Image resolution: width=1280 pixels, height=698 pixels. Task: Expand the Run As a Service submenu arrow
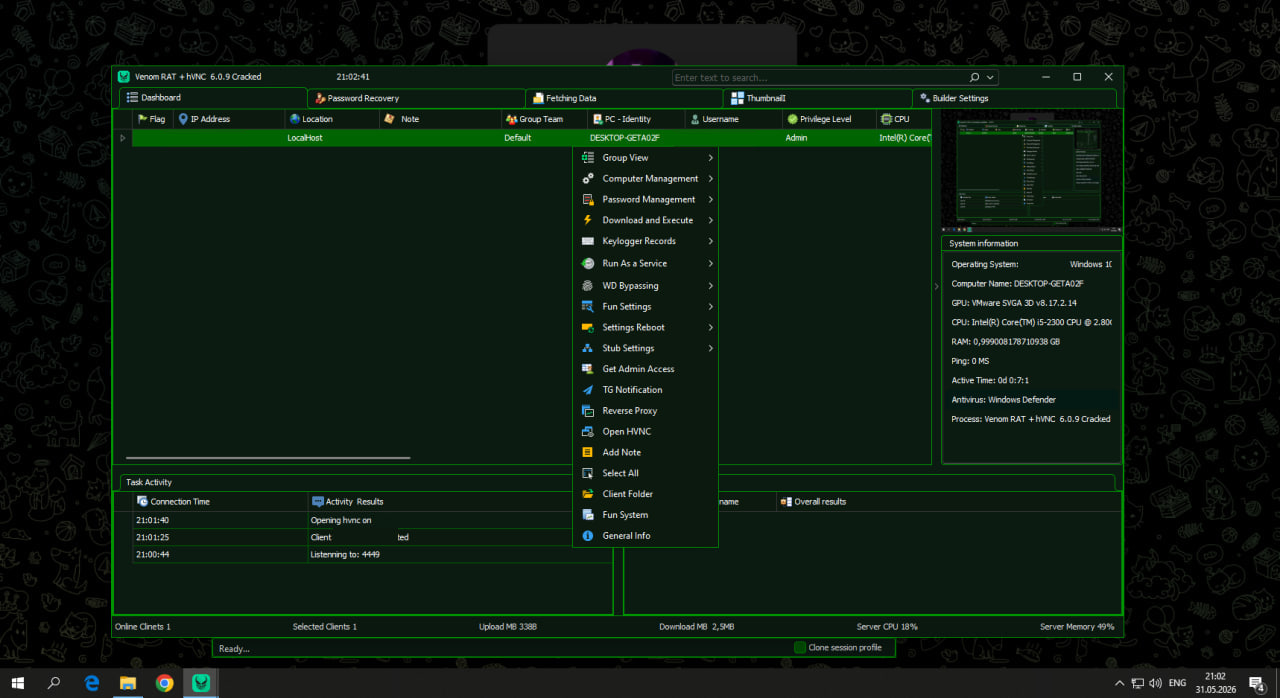(710, 264)
